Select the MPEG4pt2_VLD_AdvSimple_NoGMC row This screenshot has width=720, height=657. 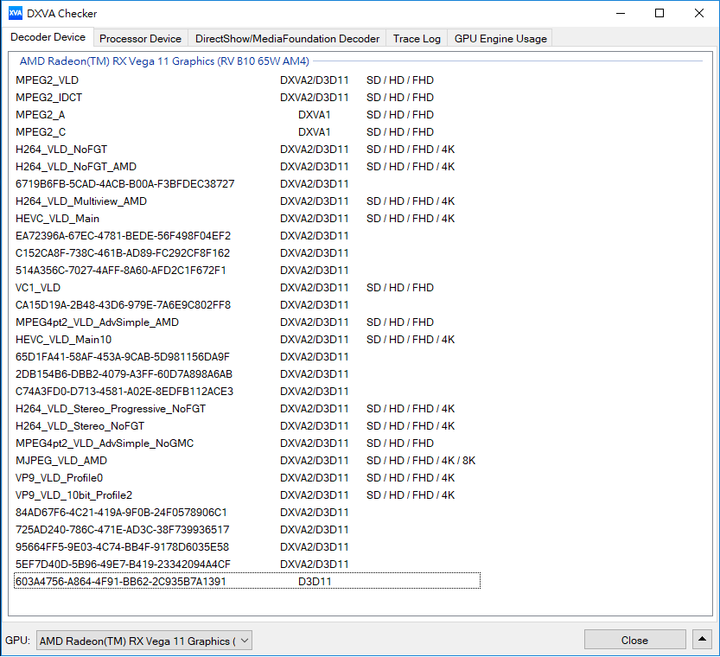pyautogui.click(x=247, y=444)
